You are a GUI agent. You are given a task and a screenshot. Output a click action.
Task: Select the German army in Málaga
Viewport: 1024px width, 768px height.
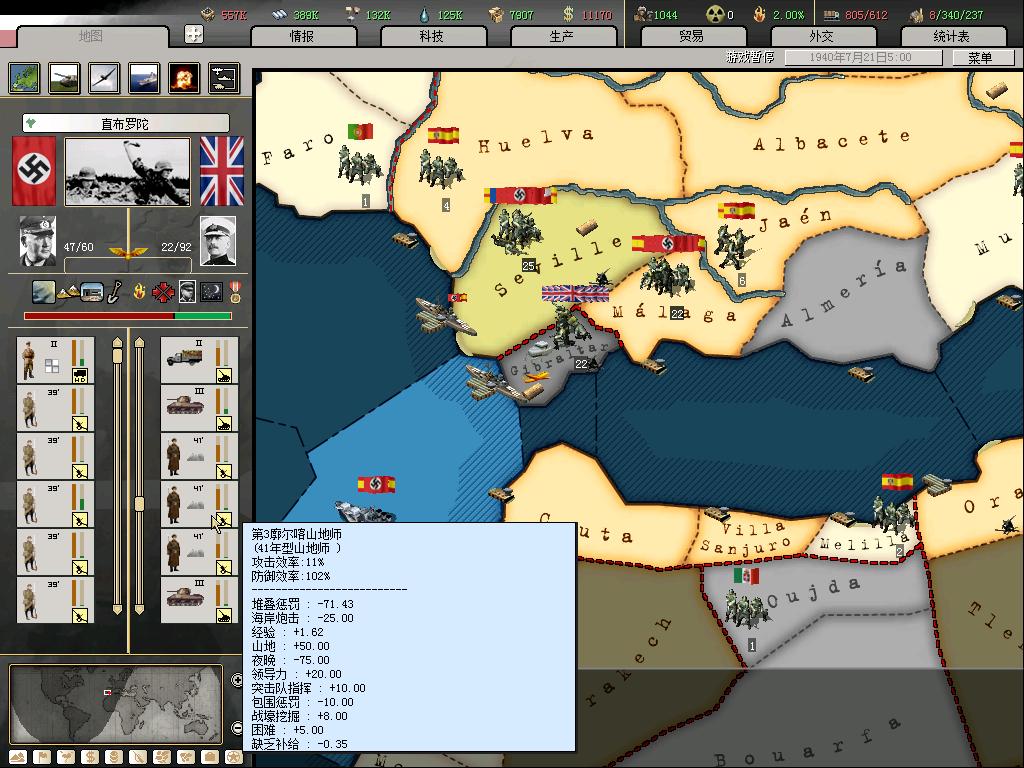[x=666, y=278]
